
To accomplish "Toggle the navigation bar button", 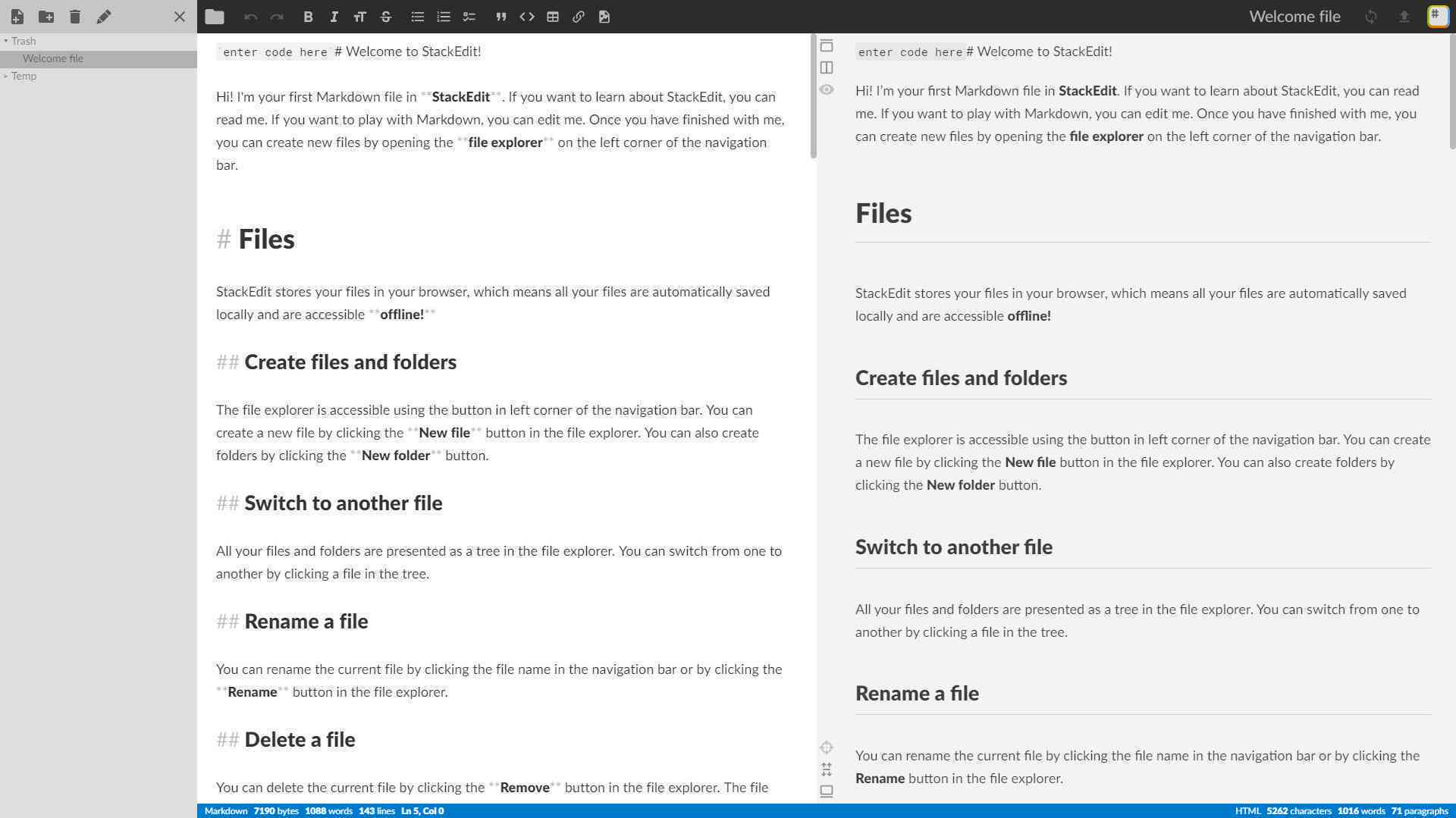I will click(x=827, y=46).
